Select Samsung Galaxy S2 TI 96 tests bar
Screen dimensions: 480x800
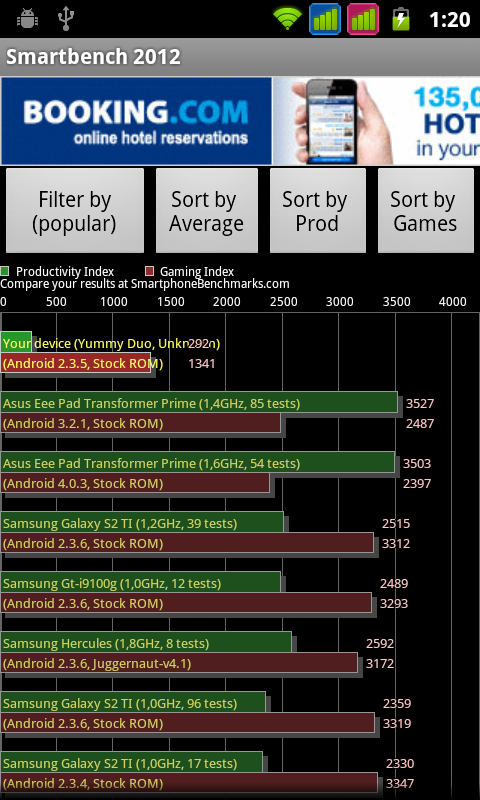(x=133, y=703)
